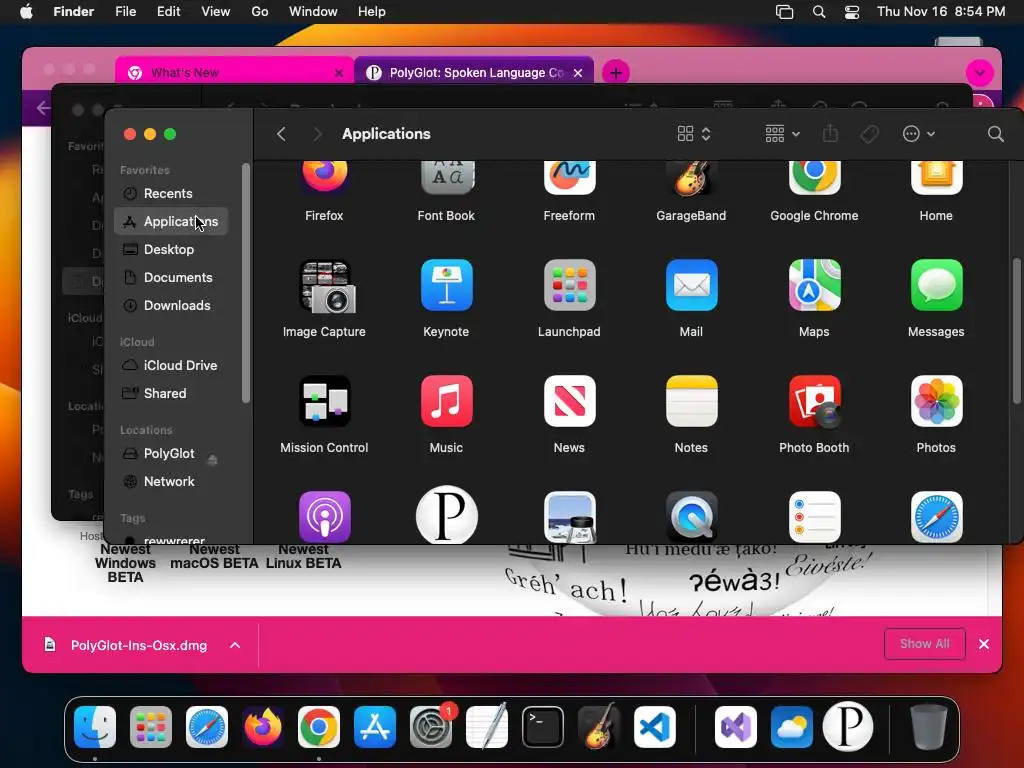Select the Reminders app icon
The width and height of the screenshot is (1024, 768).
point(814,517)
